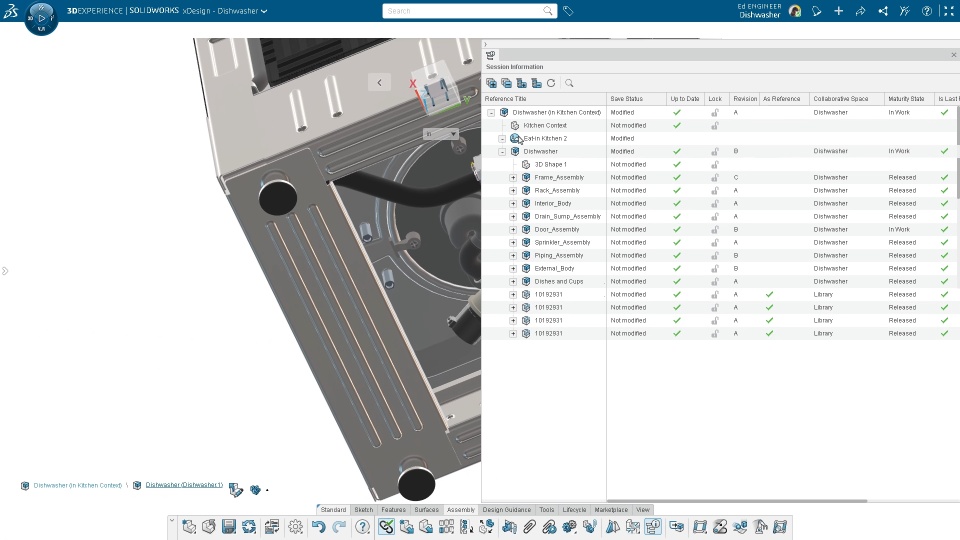This screenshot has width=960, height=540.
Task: Sort by the Save Status column header
Action: tap(636, 99)
